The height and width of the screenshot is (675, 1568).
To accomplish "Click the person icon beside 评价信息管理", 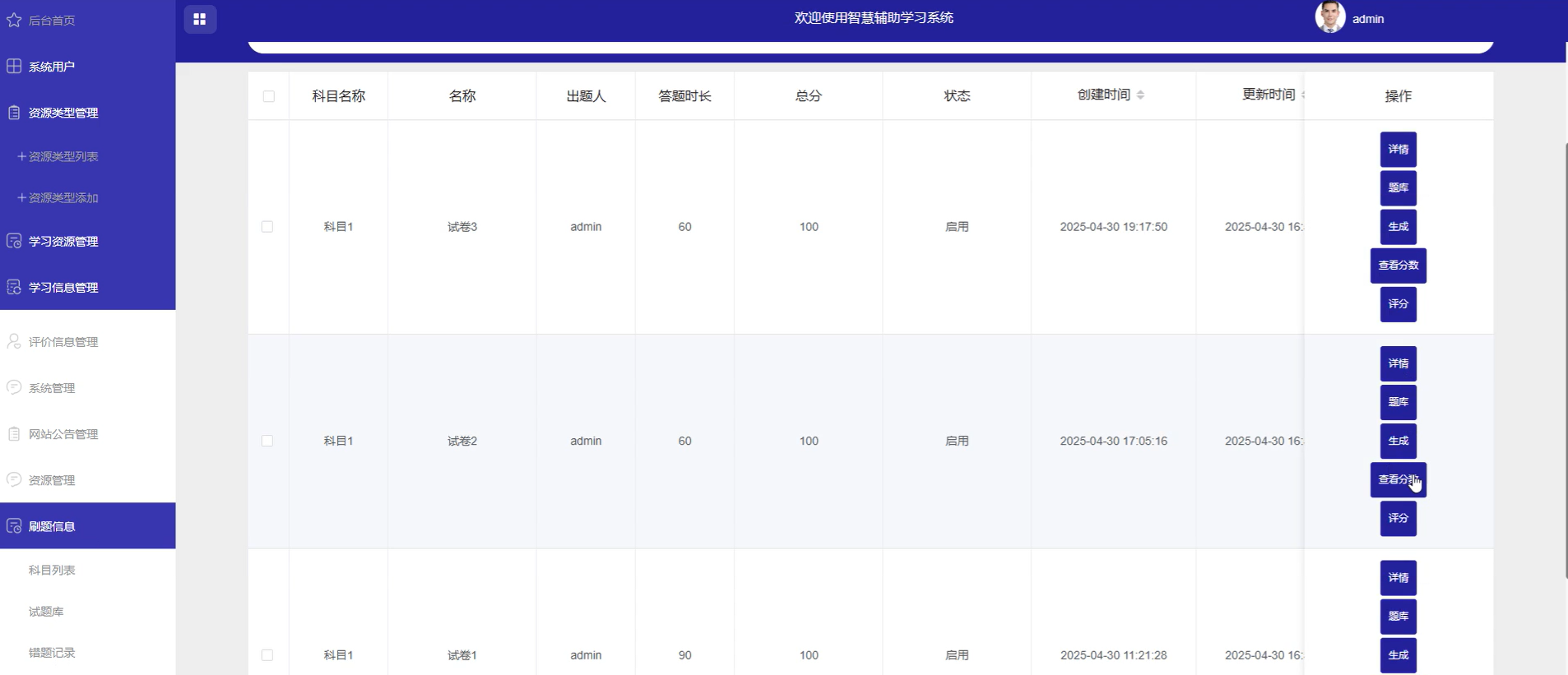I will coord(14,341).
